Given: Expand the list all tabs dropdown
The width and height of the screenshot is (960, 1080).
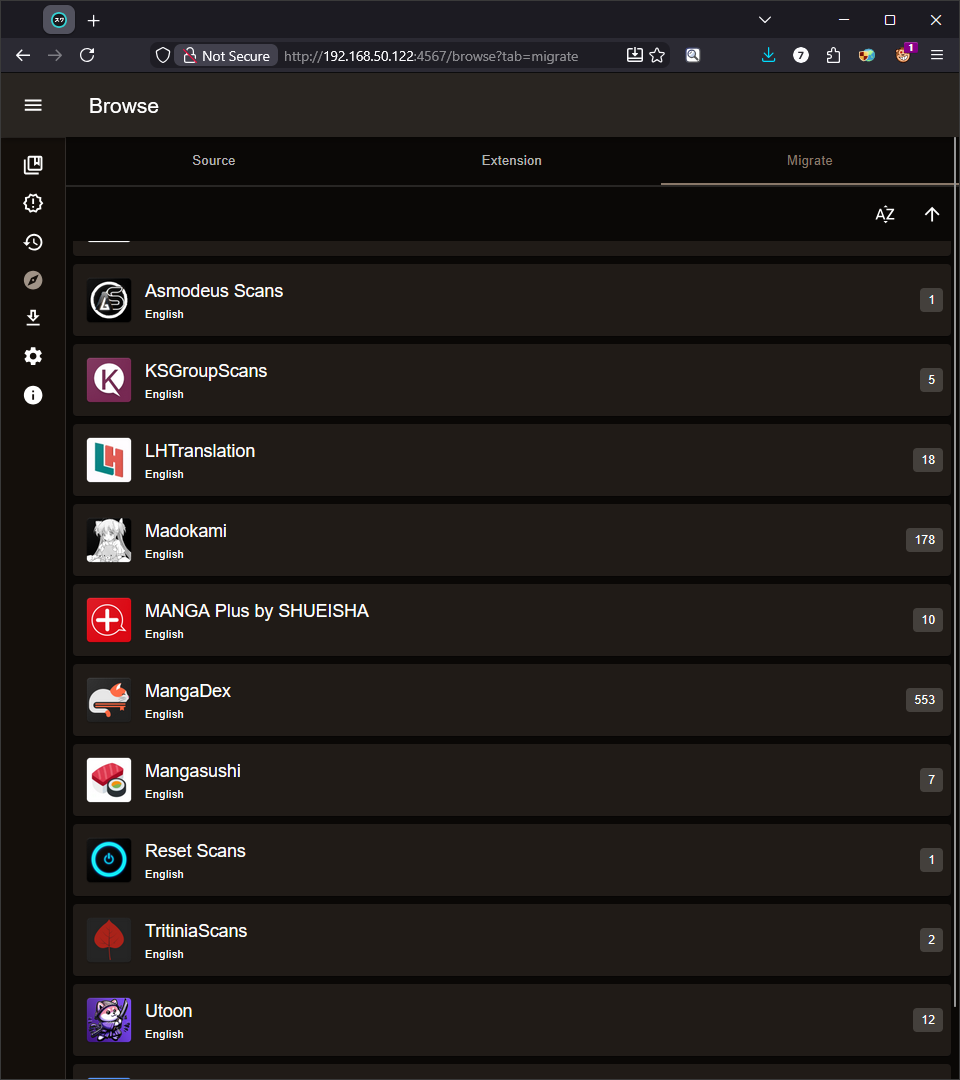Looking at the screenshot, I should (764, 20).
